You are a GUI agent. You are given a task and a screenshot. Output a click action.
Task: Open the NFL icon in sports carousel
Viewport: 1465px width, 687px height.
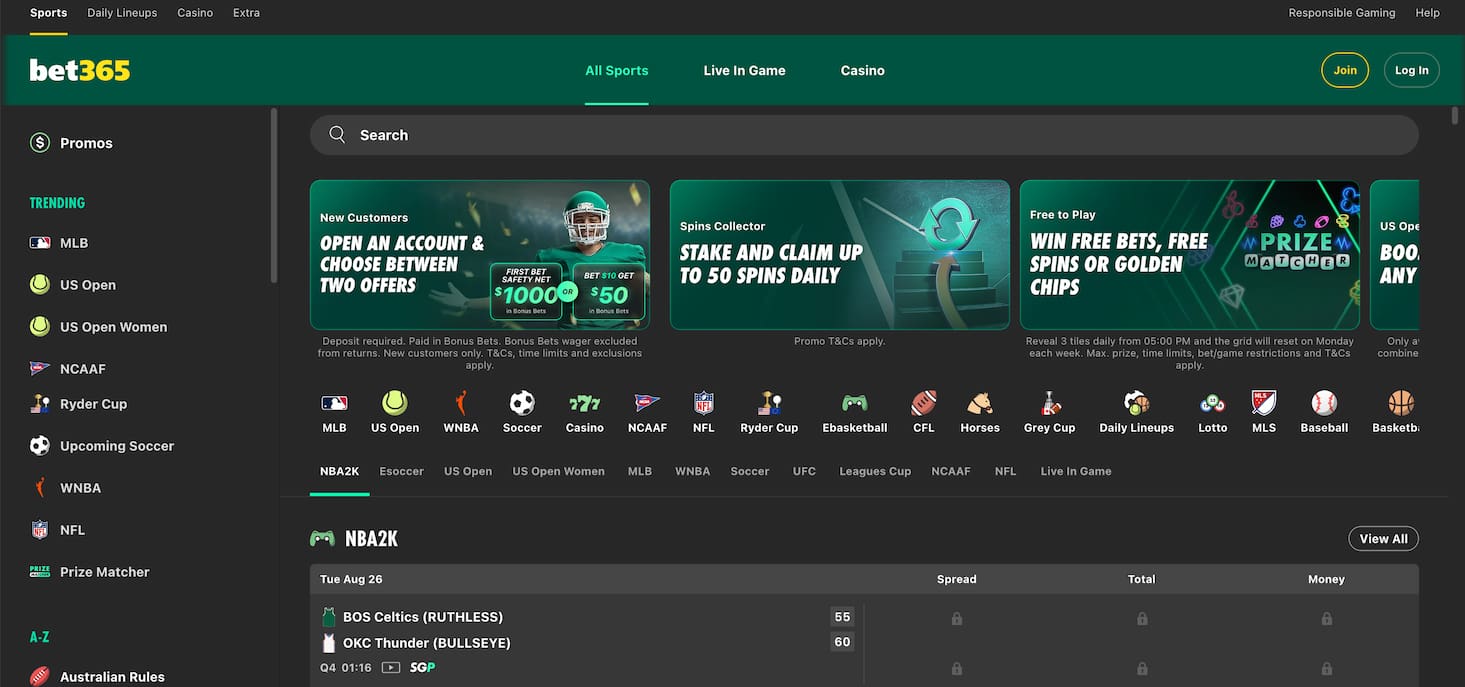coord(704,403)
